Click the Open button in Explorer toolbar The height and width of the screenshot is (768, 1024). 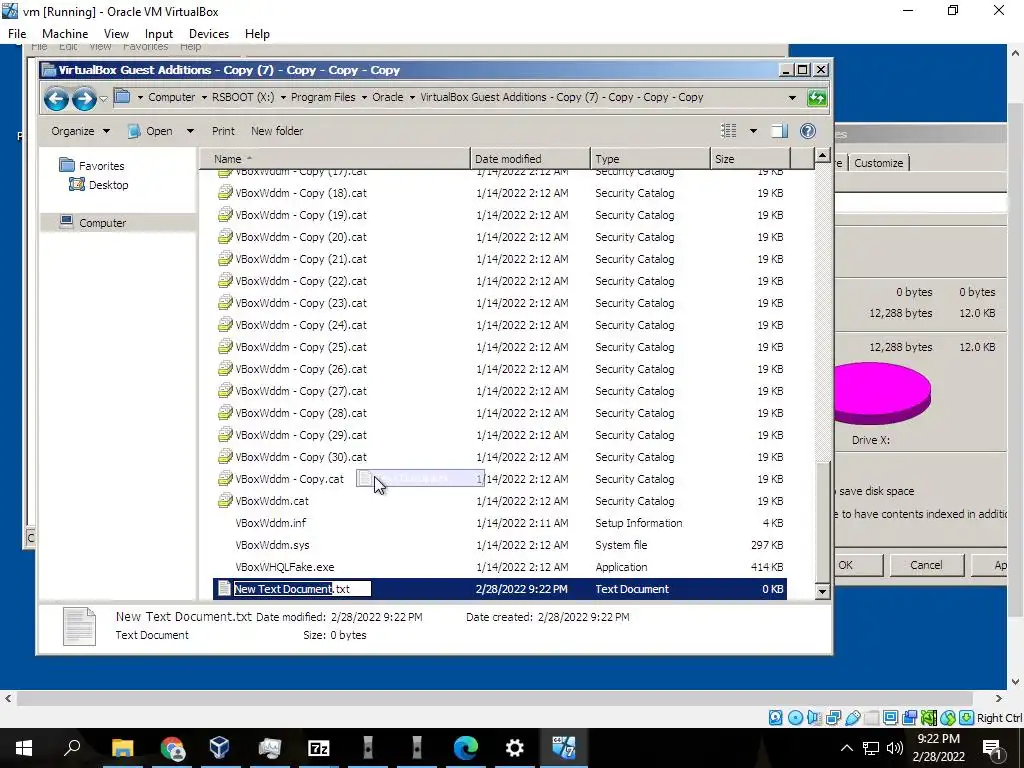(151, 131)
